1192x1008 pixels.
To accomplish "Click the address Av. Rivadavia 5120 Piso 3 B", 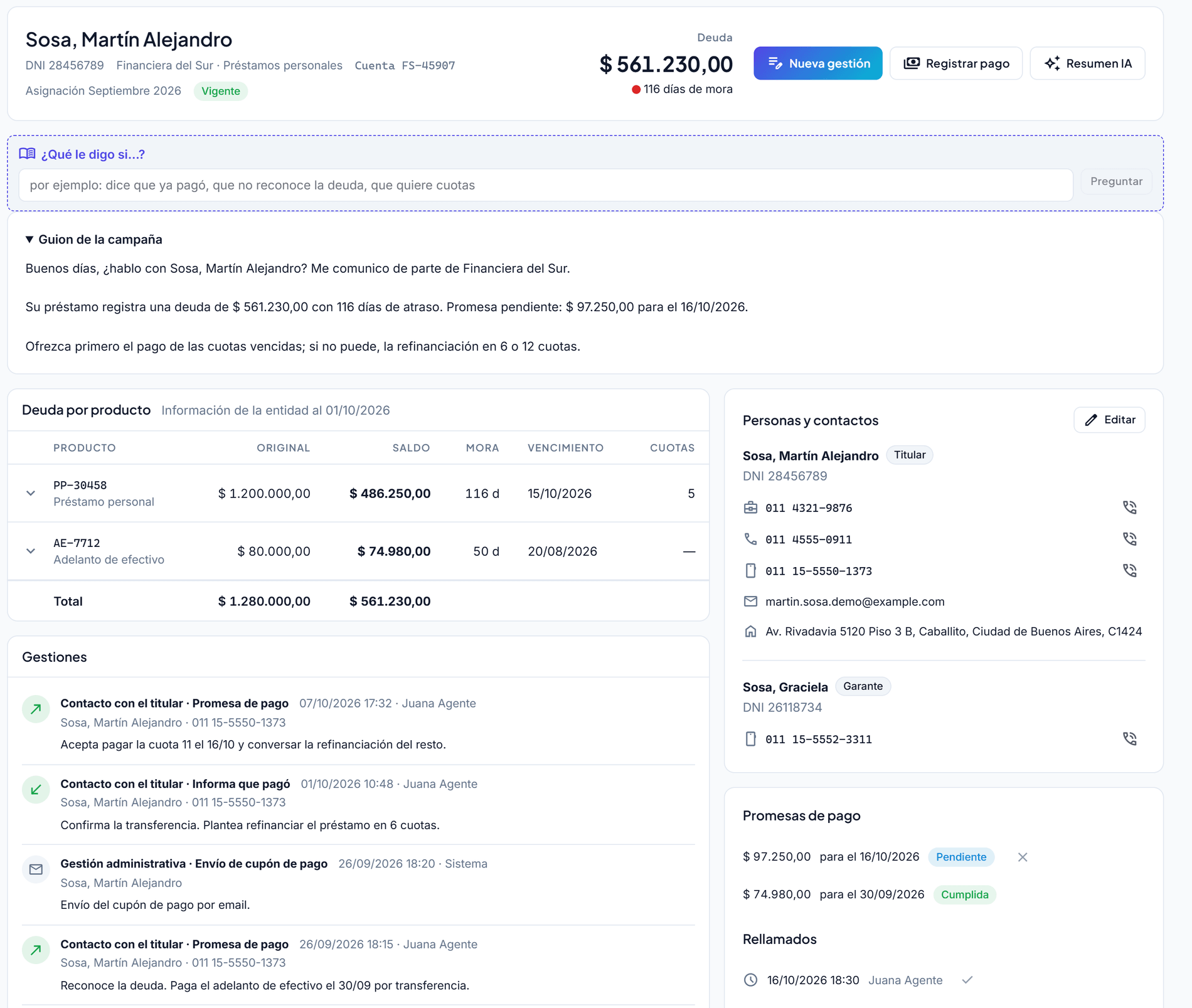I will coord(954,632).
